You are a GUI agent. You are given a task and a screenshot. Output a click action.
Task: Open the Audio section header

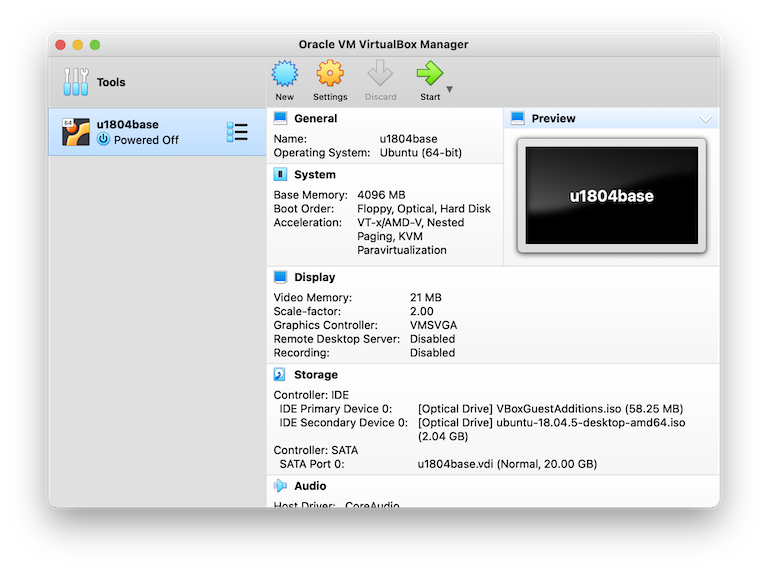pos(310,486)
